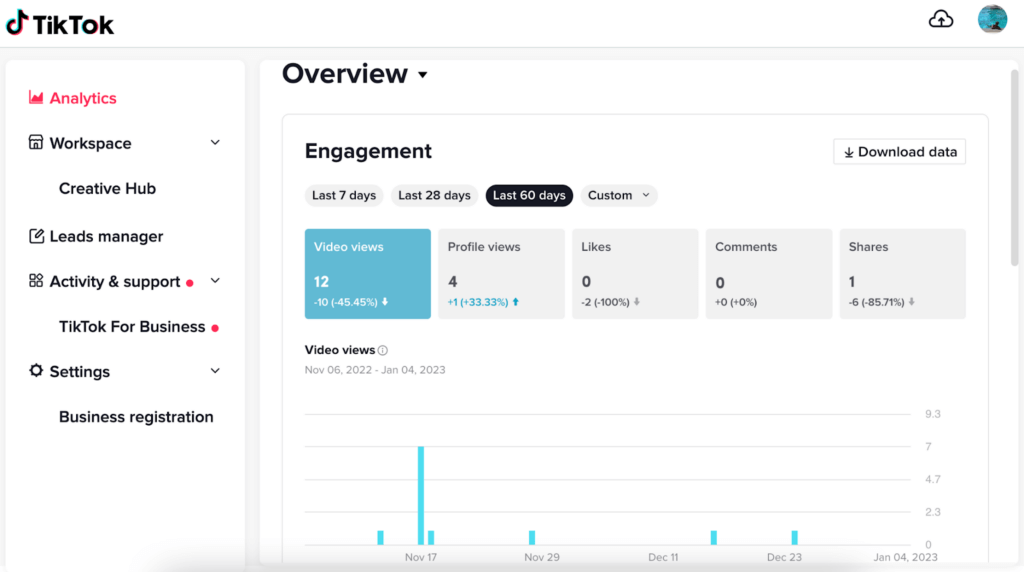Image resolution: width=1024 pixels, height=572 pixels.
Task: Click the red dot next to TikTok For Business
Action: pyautogui.click(x=215, y=328)
